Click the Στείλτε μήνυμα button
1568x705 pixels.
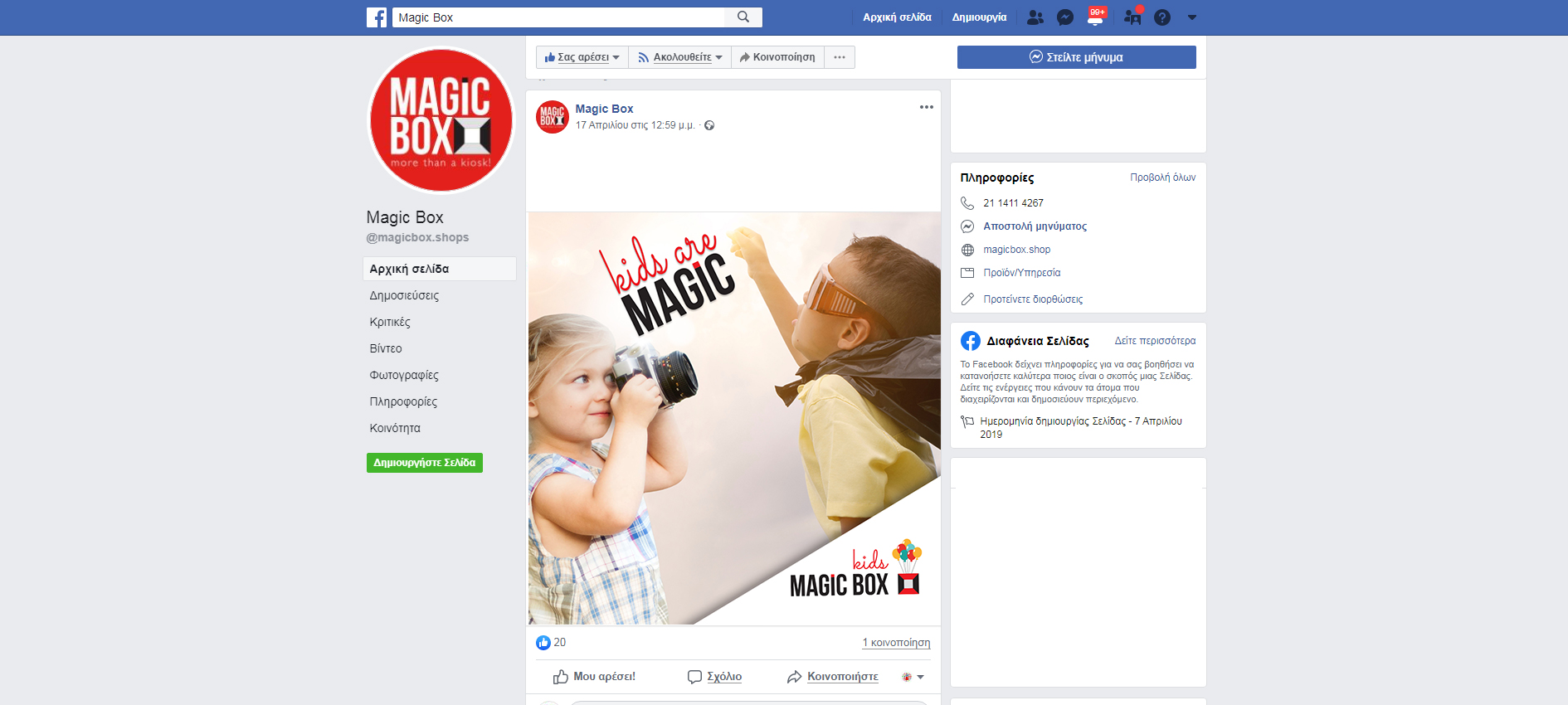(x=1076, y=57)
